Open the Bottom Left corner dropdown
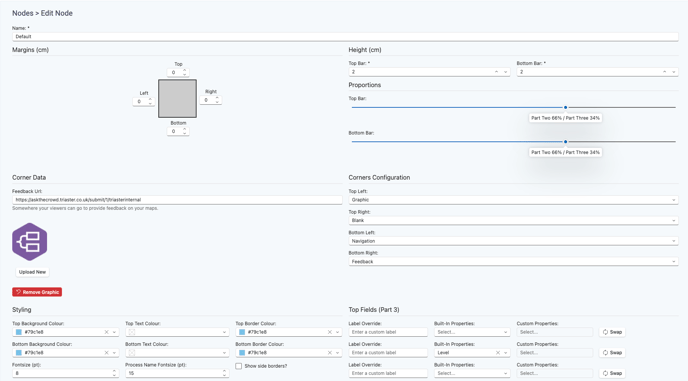This screenshot has width=688, height=381. [x=513, y=241]
